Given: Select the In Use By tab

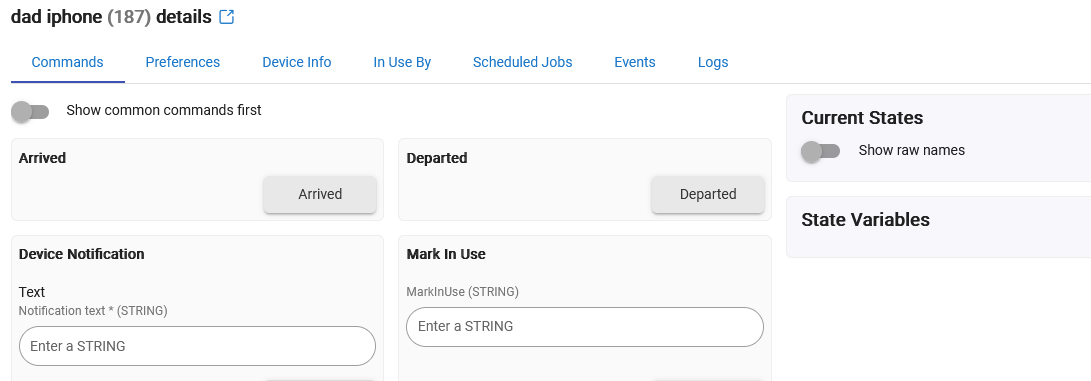Looking at the screenshot, I should click(402, 62).
